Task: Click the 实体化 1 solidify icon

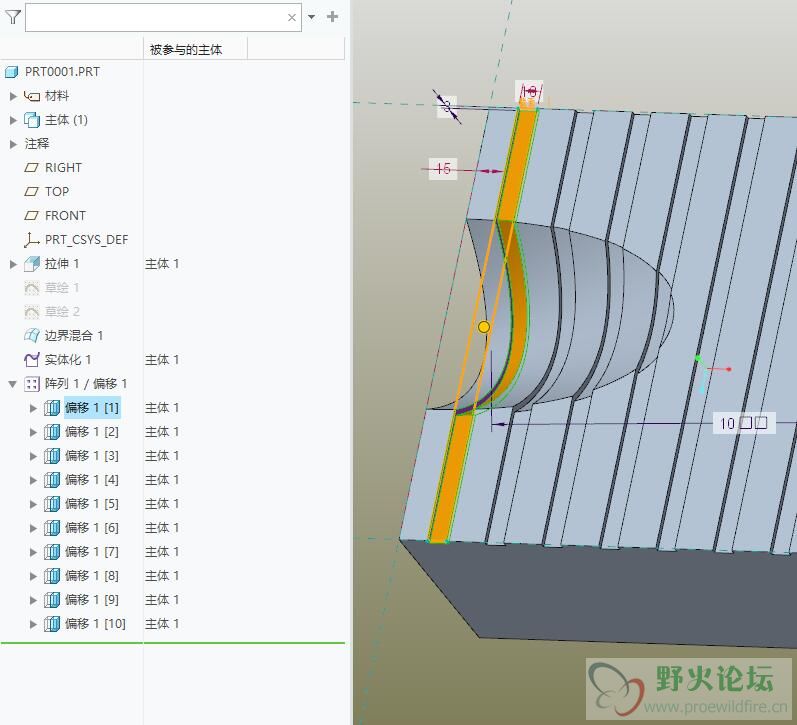Action: click(x=32, y=359)
